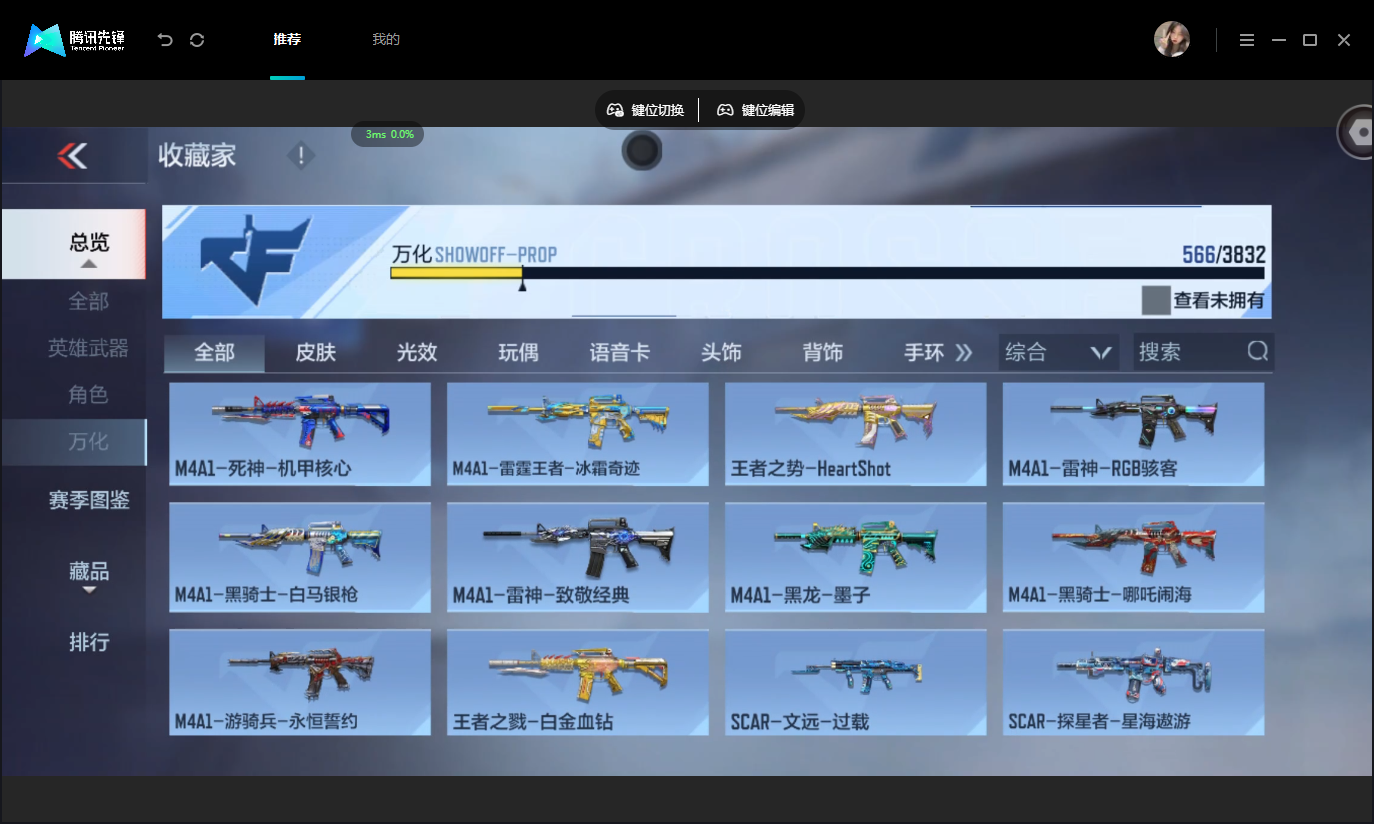Viewport: 1374px width, 824px height.
Task: Open the M4A1-死神-机甲核心 weapon card
Action: tap(300, 434)
